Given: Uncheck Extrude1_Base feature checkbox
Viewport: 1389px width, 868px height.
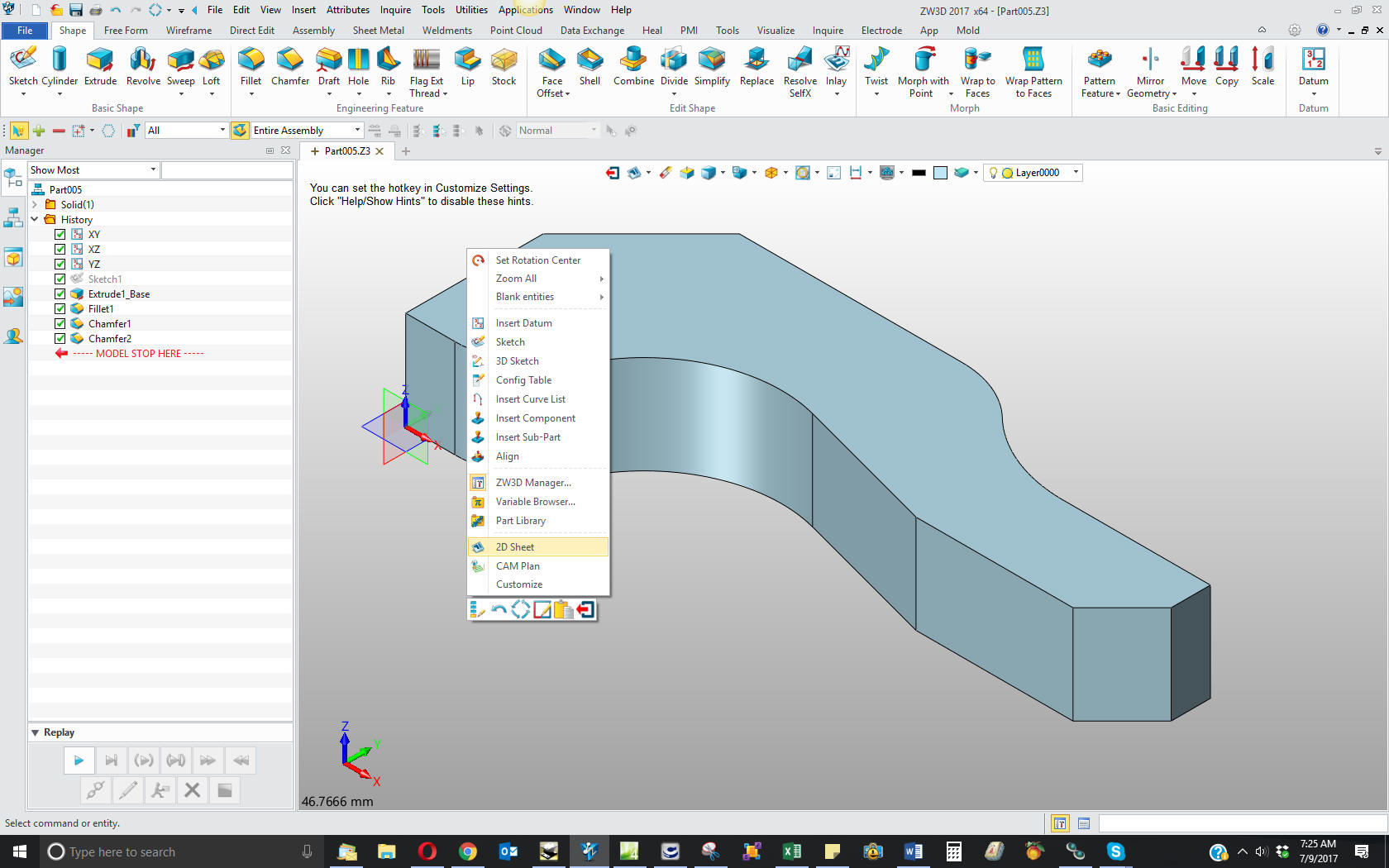Looking at the screenshot, I should pyautogui.click(x=60, y=294).
